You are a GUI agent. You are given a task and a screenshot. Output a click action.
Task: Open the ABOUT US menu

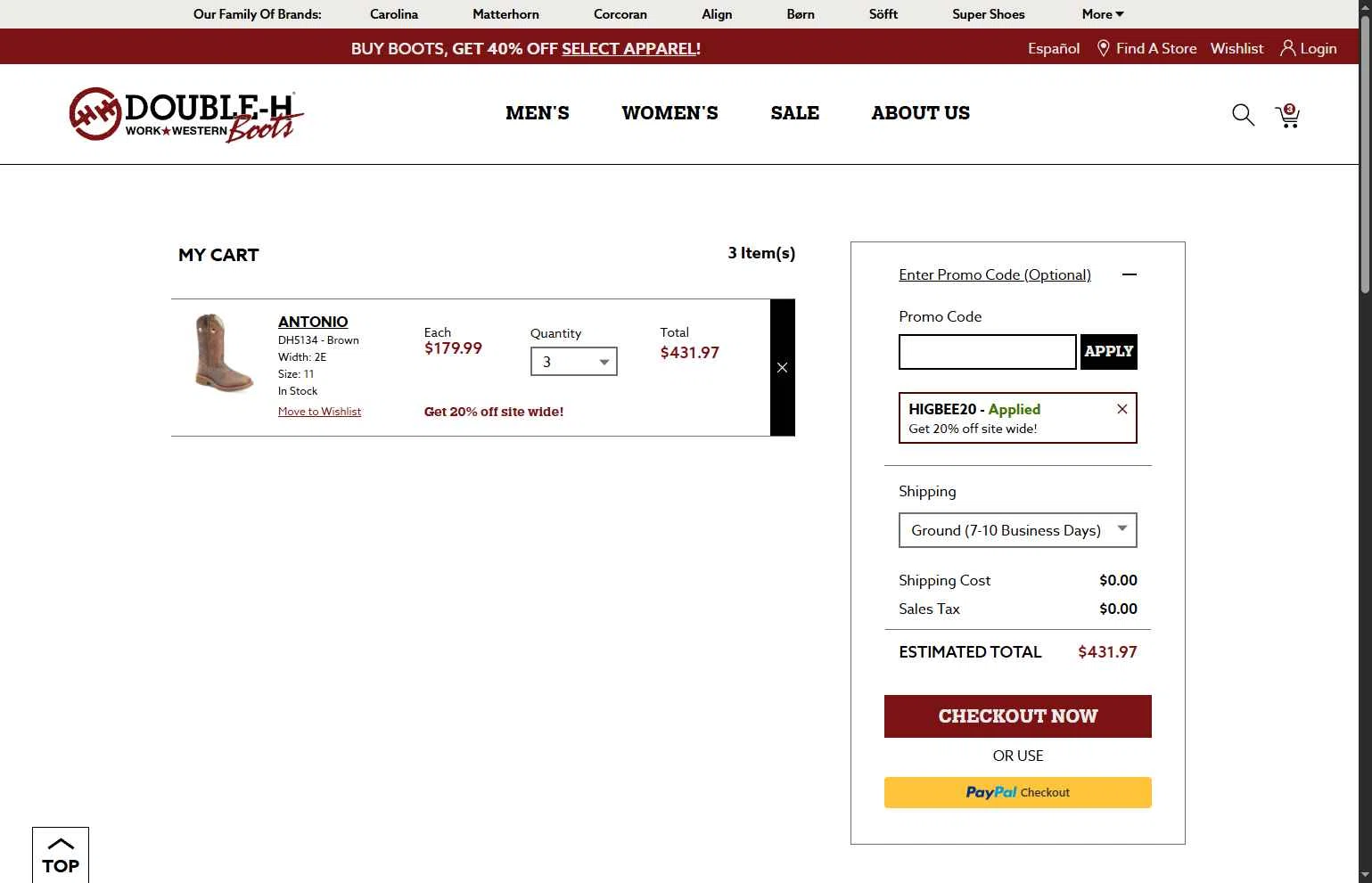921,113
